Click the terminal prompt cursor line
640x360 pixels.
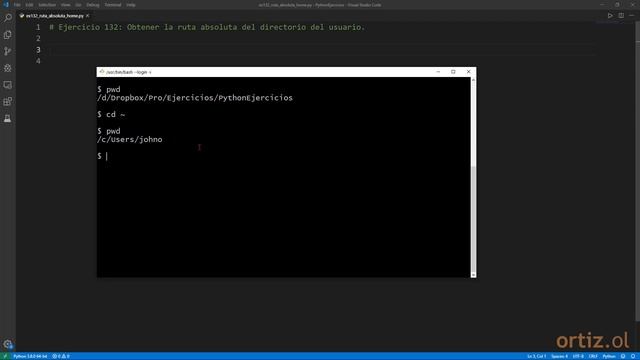coord(102,156)
